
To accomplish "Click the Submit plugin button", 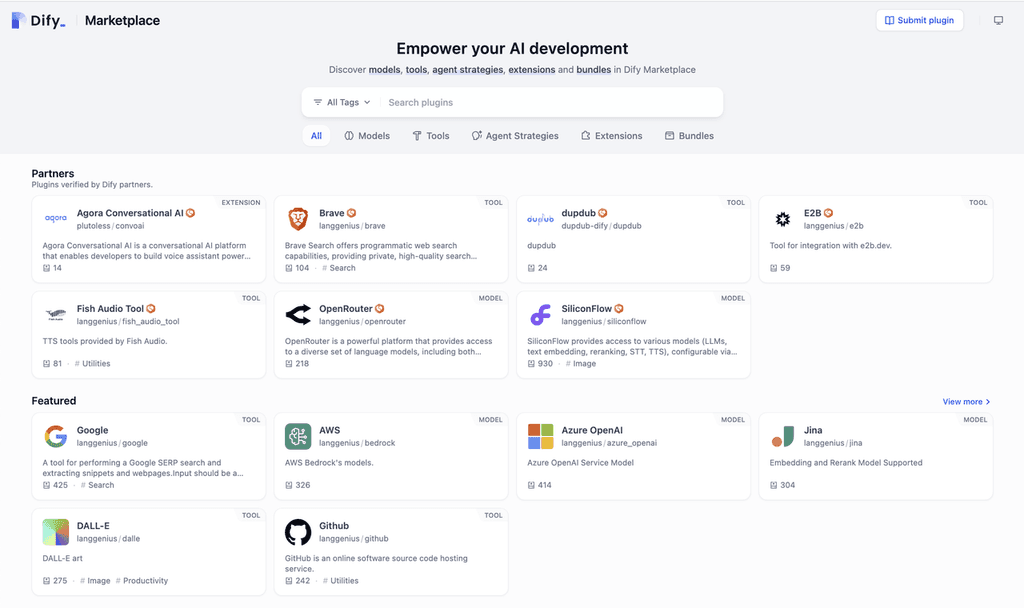I will (x=919, y=20).
